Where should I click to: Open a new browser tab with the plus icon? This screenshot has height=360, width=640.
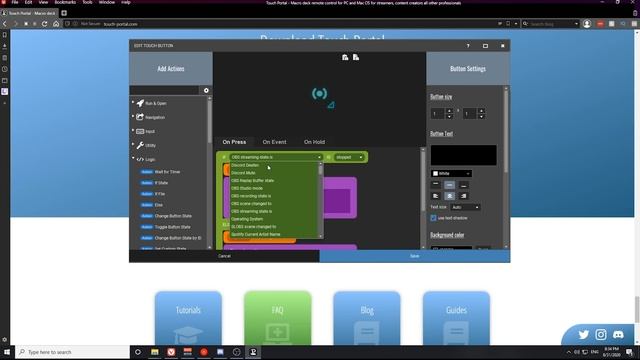point(64,13)
